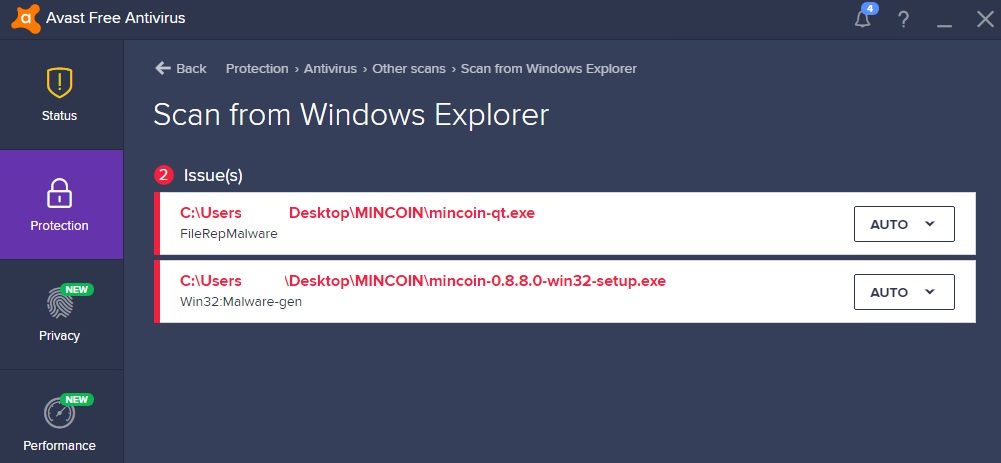Viewport: 1001px width, 463px height.
Task: Click the red issue count badge
Action: point(164,175)
